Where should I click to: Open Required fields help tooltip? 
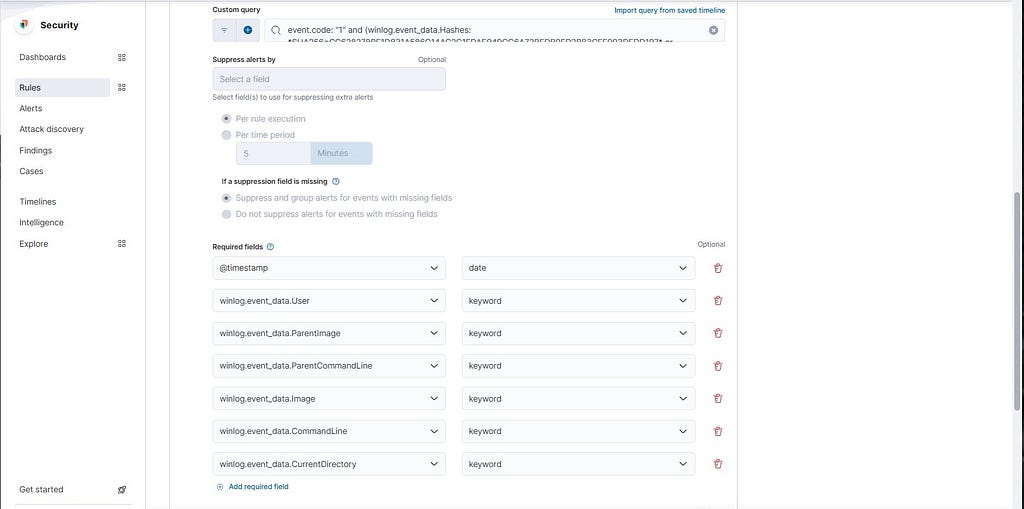coord(270,247)
